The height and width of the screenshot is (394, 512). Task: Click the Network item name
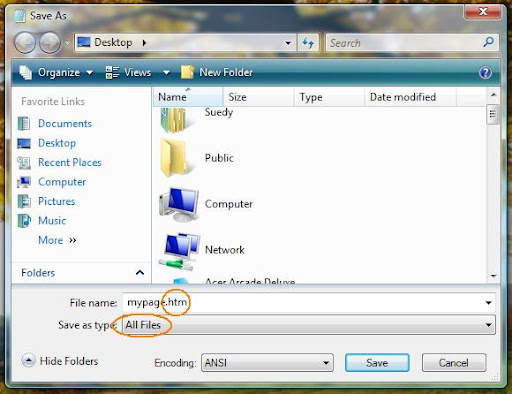coord(225,250)
